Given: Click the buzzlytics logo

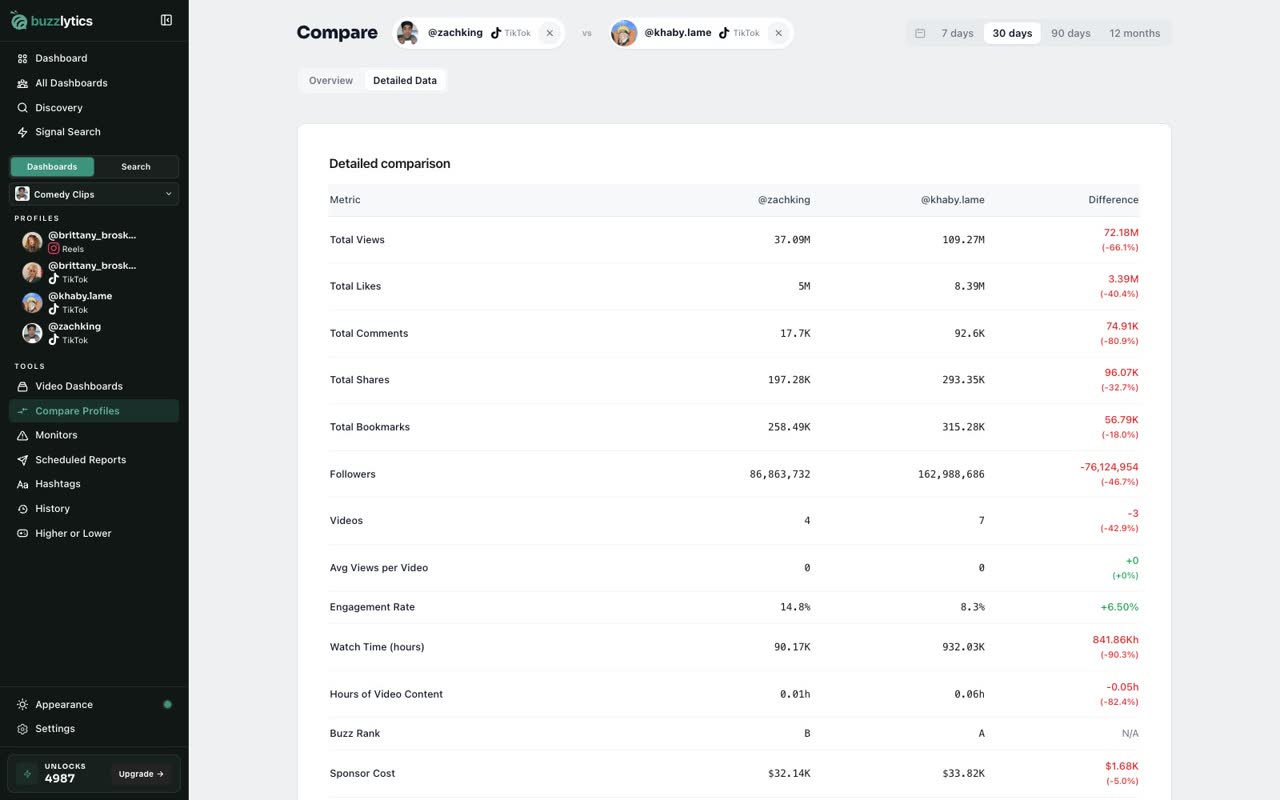Looking at the screenshot, I should pos(51,20).
